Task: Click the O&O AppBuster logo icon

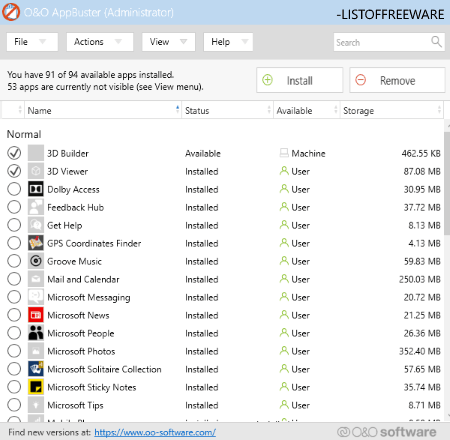Action: [x=11, y=12]
